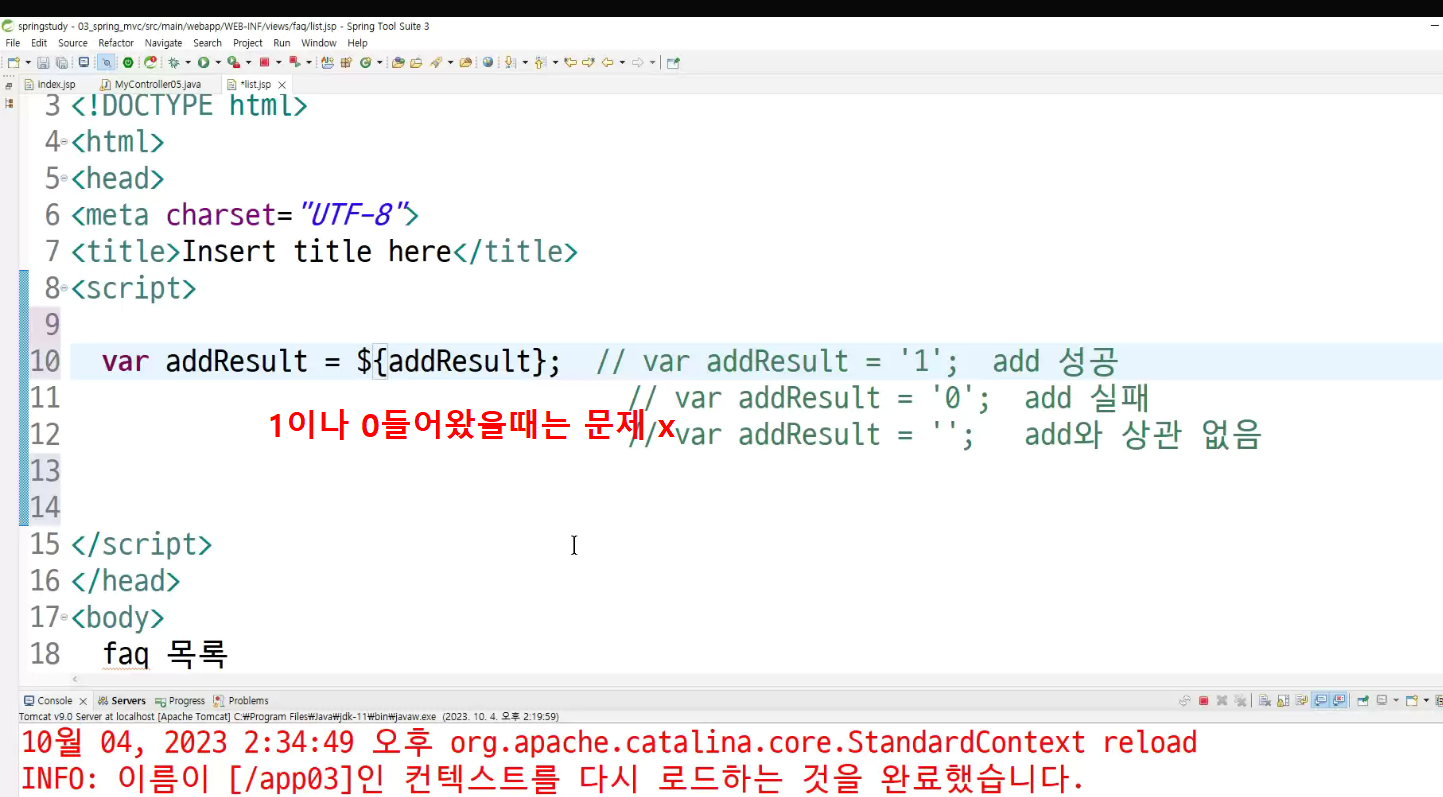Open the Open Console dropdown arrow
Image resolution: width=1443 pixels, height=797 pixels.
coord(1426,701)
